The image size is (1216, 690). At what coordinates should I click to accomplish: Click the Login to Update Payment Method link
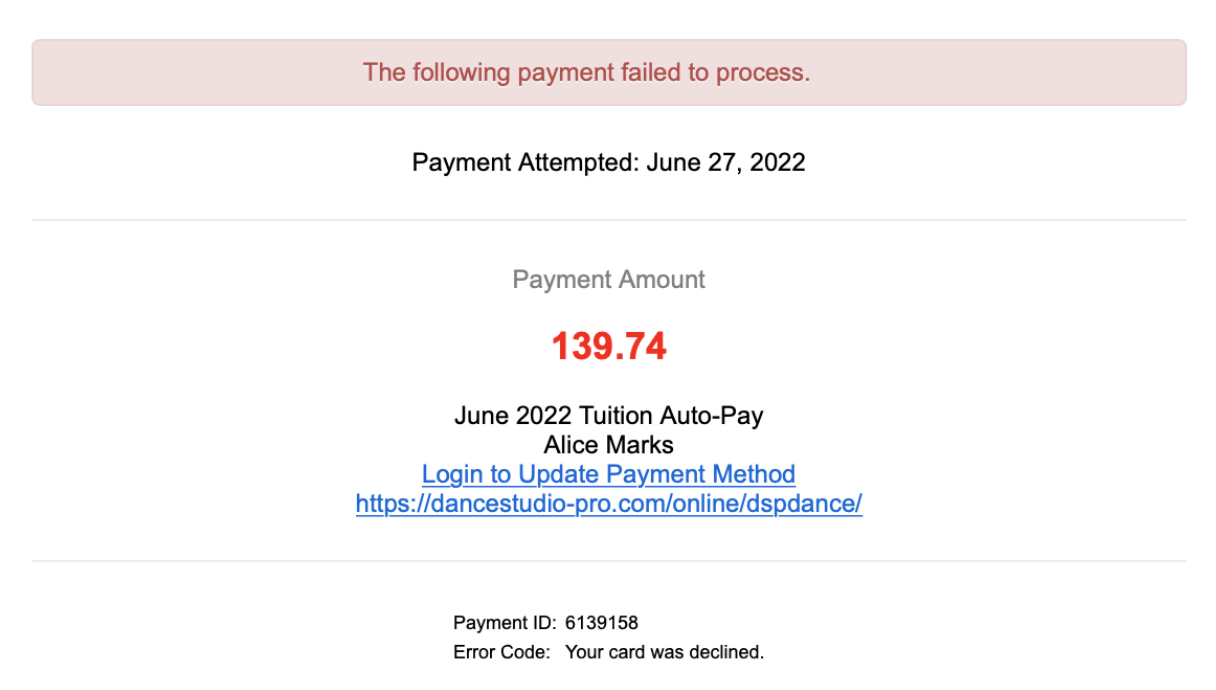pyautogui.click(x=608, y=474)
